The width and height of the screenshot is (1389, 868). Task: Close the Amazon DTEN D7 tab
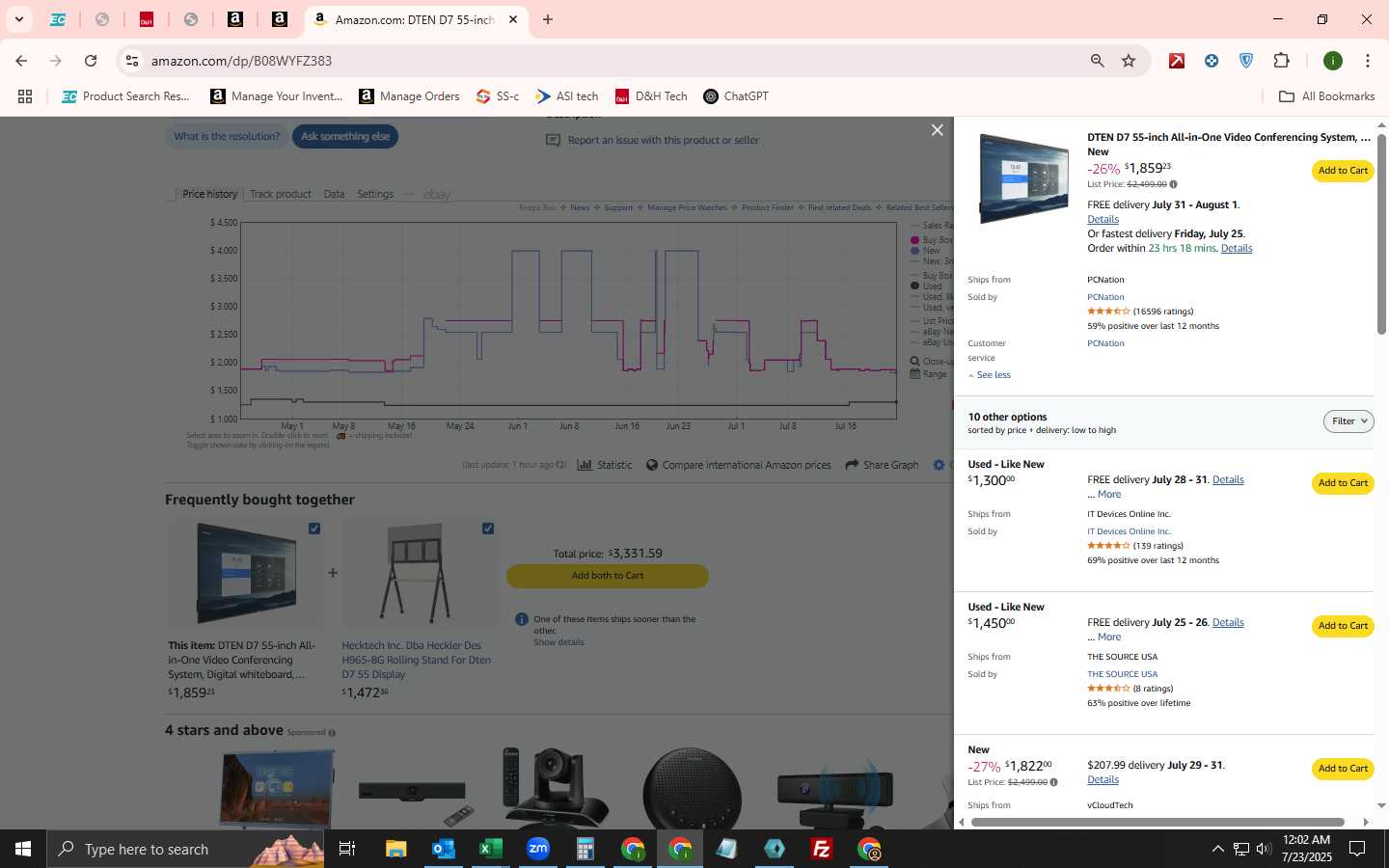click(x=513, y=19)
